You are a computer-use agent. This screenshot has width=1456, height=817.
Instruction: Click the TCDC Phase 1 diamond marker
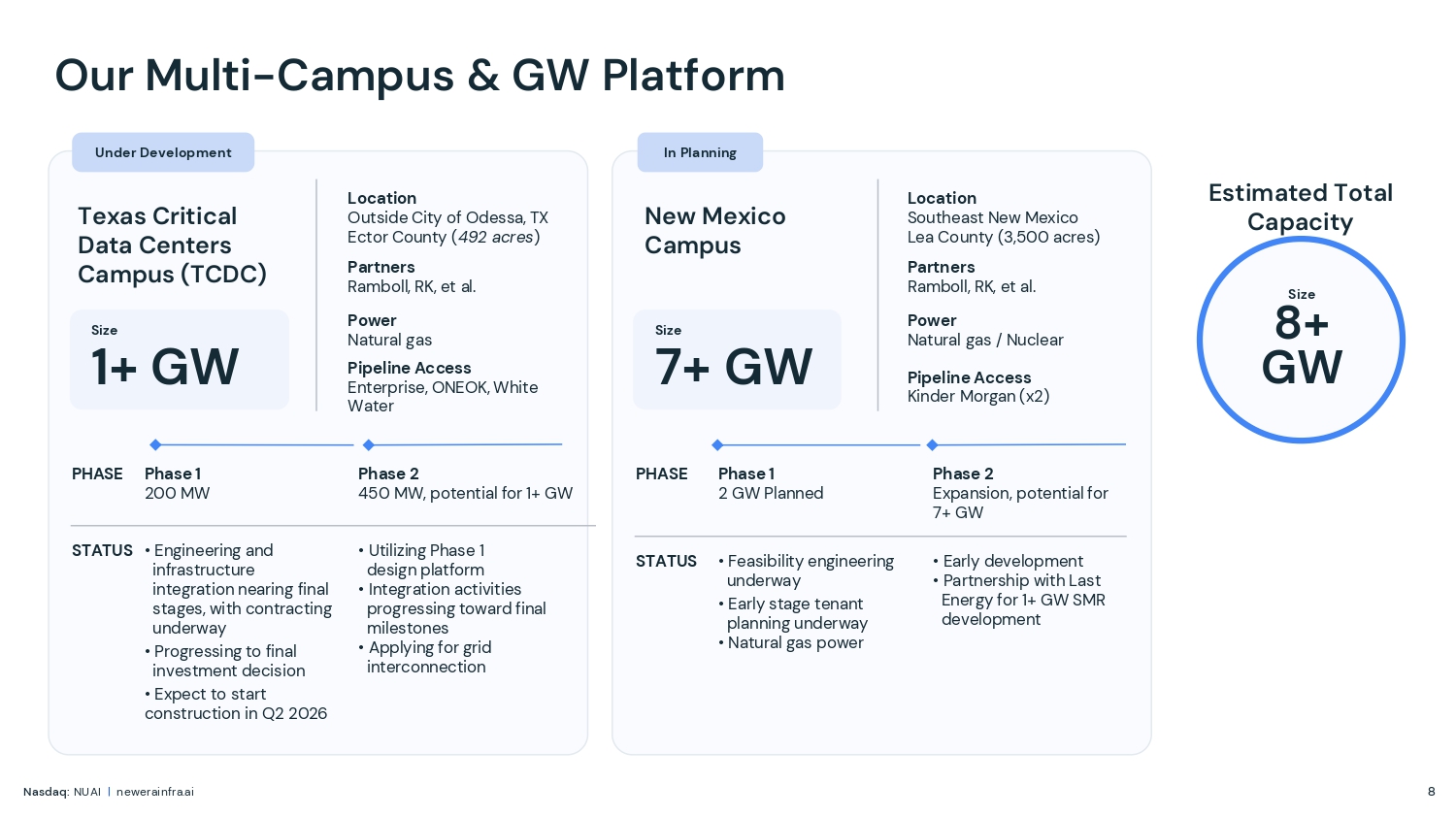pos(155,444)
